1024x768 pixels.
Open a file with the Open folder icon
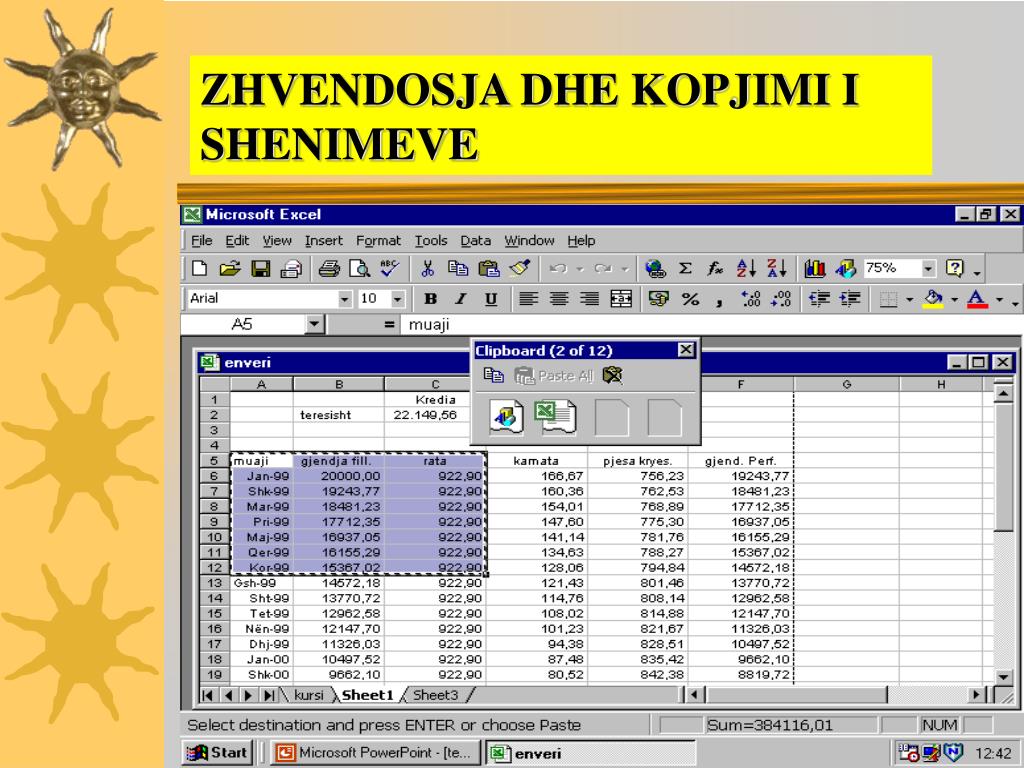click(230, 268)
